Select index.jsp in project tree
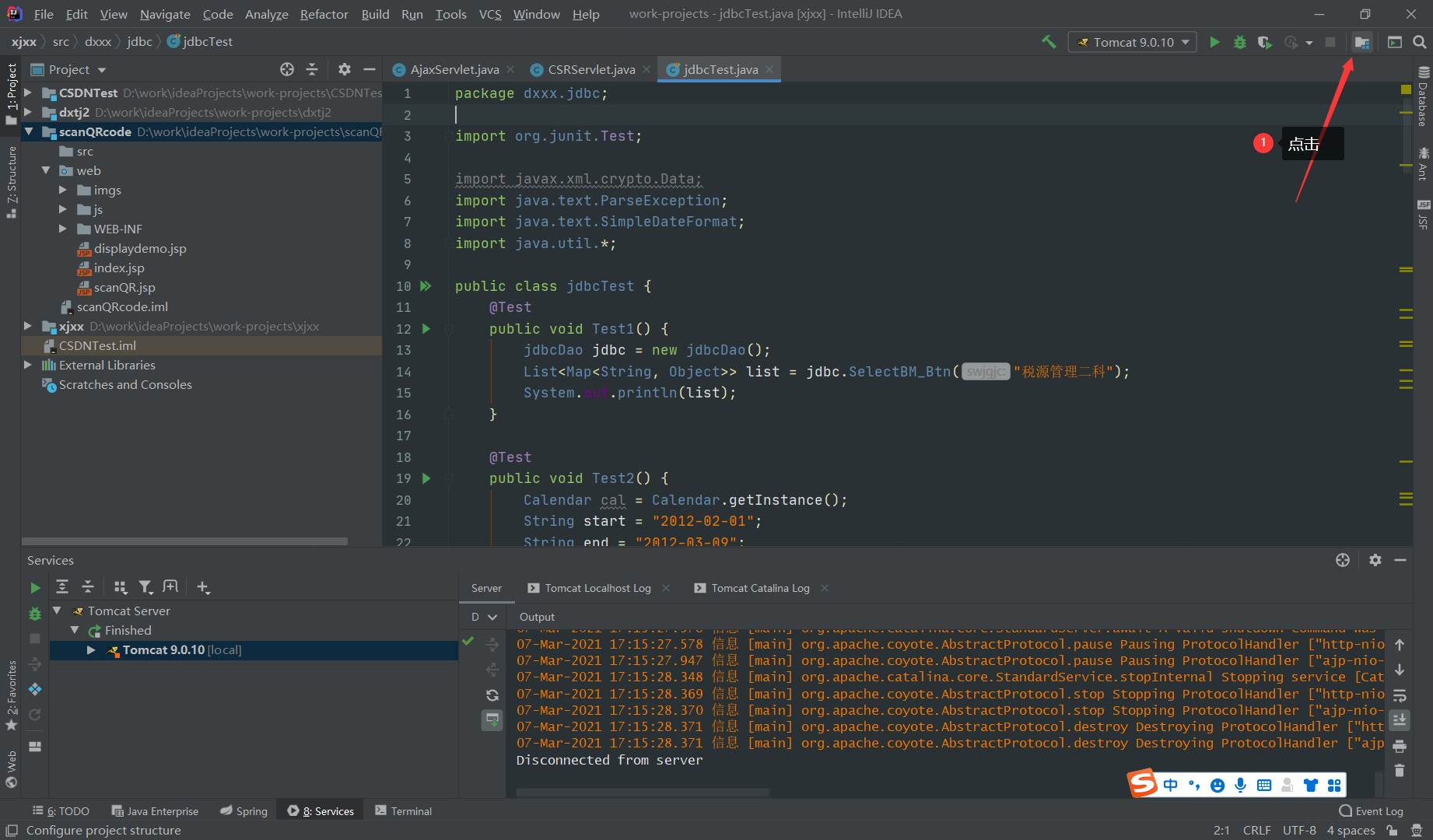The image size is (1433, 840). coord(119,268)
